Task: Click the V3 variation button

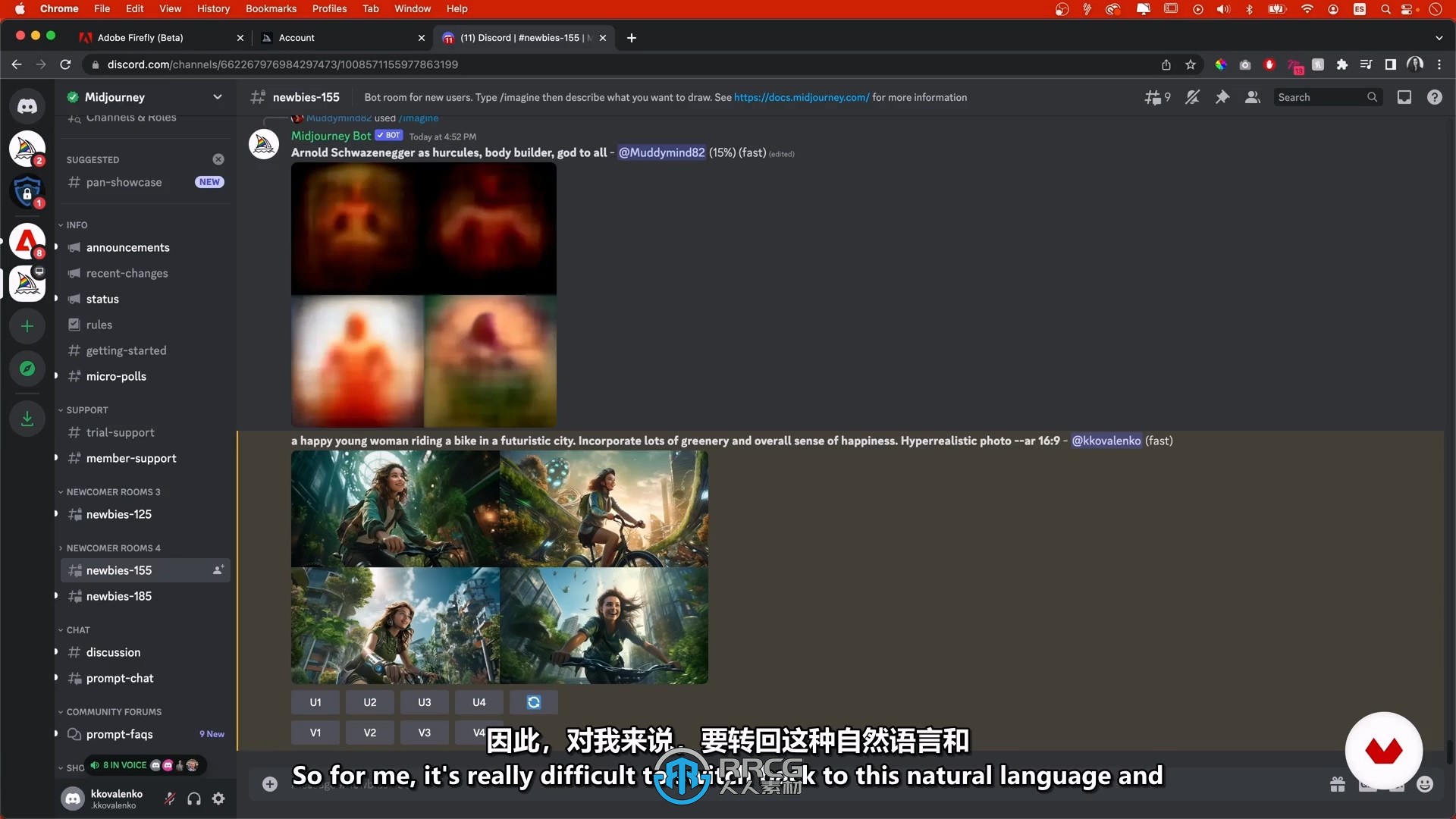Action: 424,732
